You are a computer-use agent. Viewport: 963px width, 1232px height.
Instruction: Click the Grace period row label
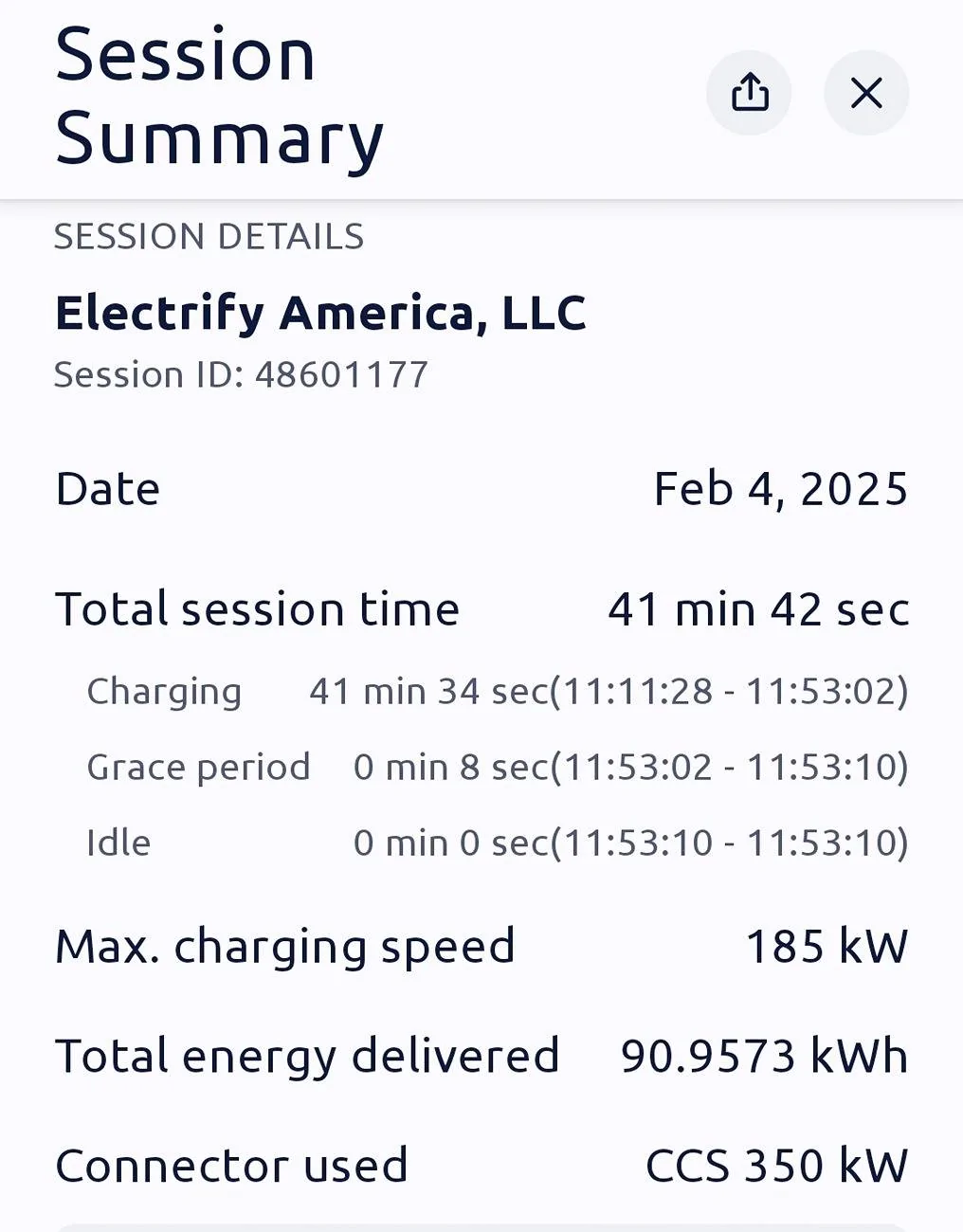tap(198, 768)
